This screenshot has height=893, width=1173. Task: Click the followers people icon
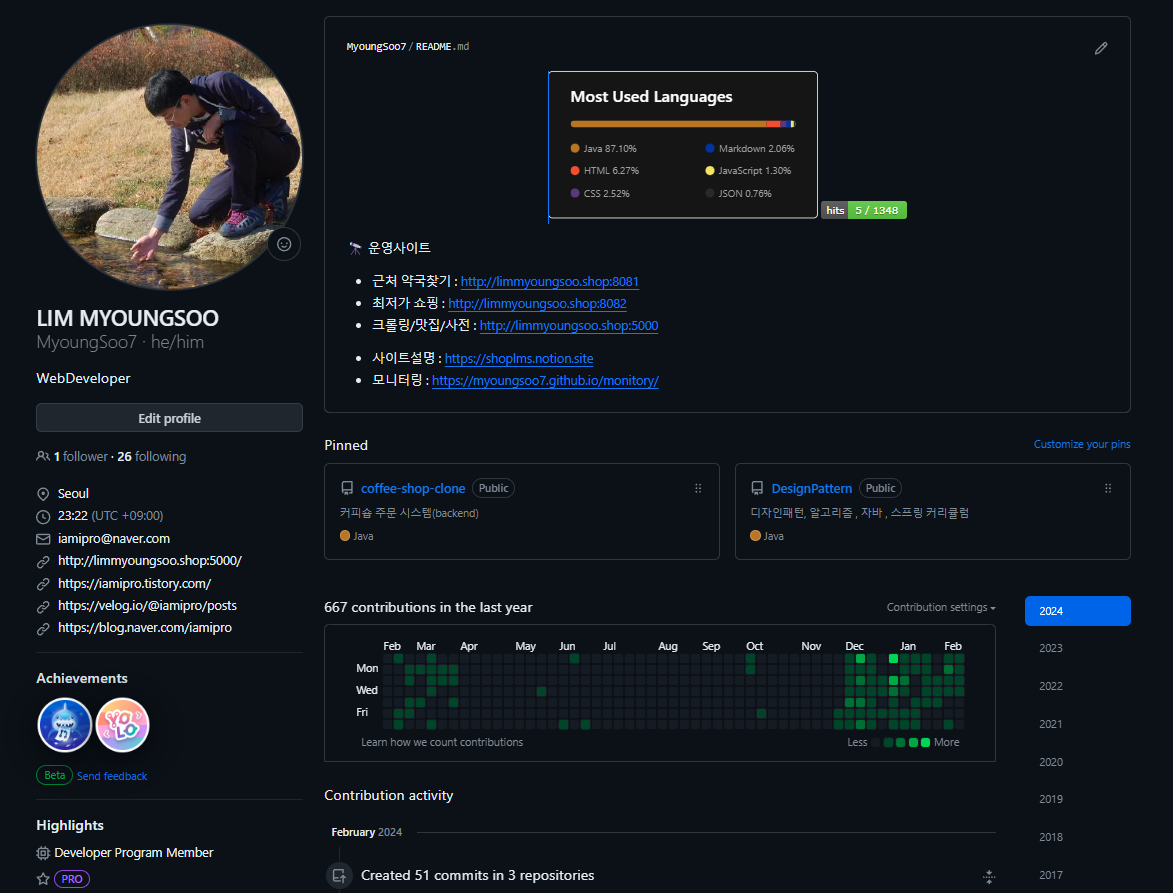click(x=43, y=456)
